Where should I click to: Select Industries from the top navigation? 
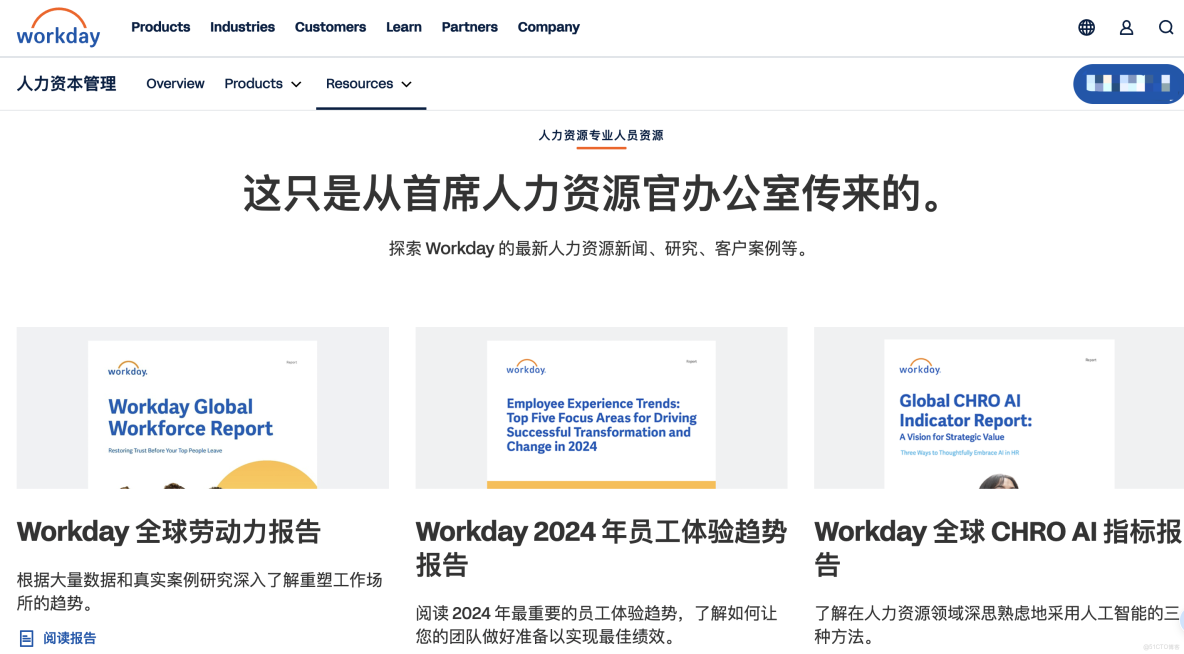pos(242,27)
